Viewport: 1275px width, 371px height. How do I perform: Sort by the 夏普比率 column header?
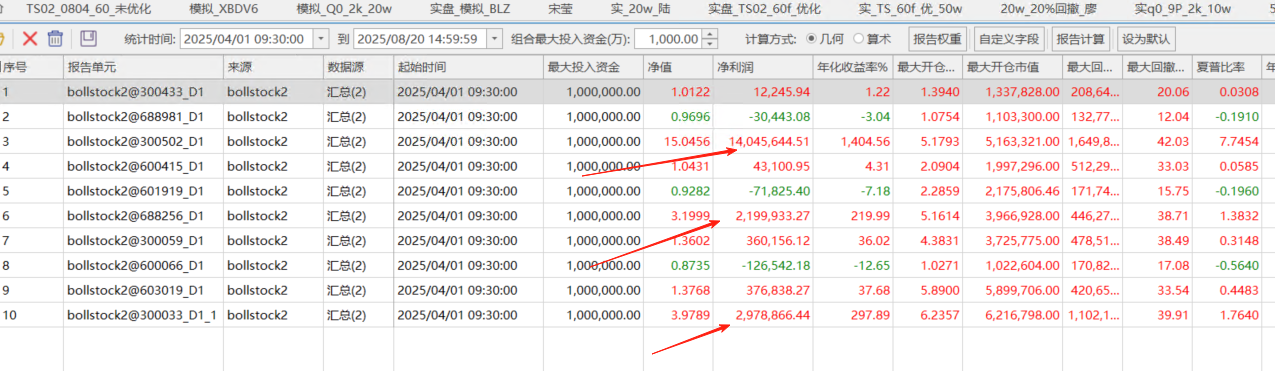pyautogui.click(x=1228, y=68)
